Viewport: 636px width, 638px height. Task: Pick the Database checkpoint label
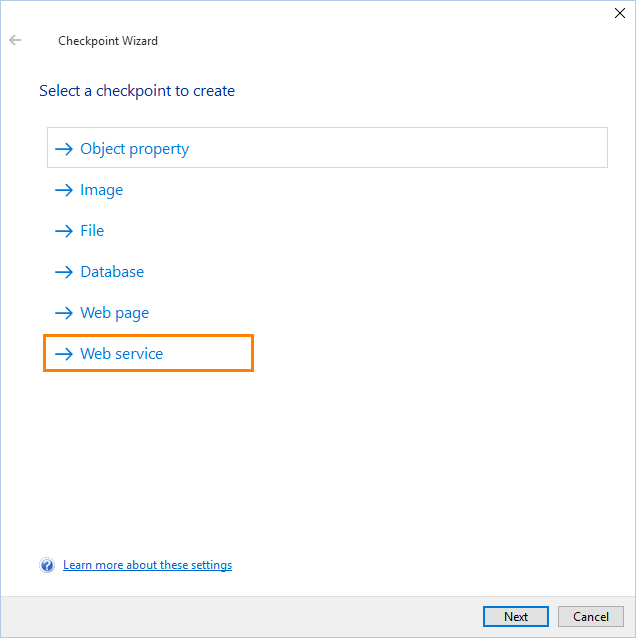112,272
